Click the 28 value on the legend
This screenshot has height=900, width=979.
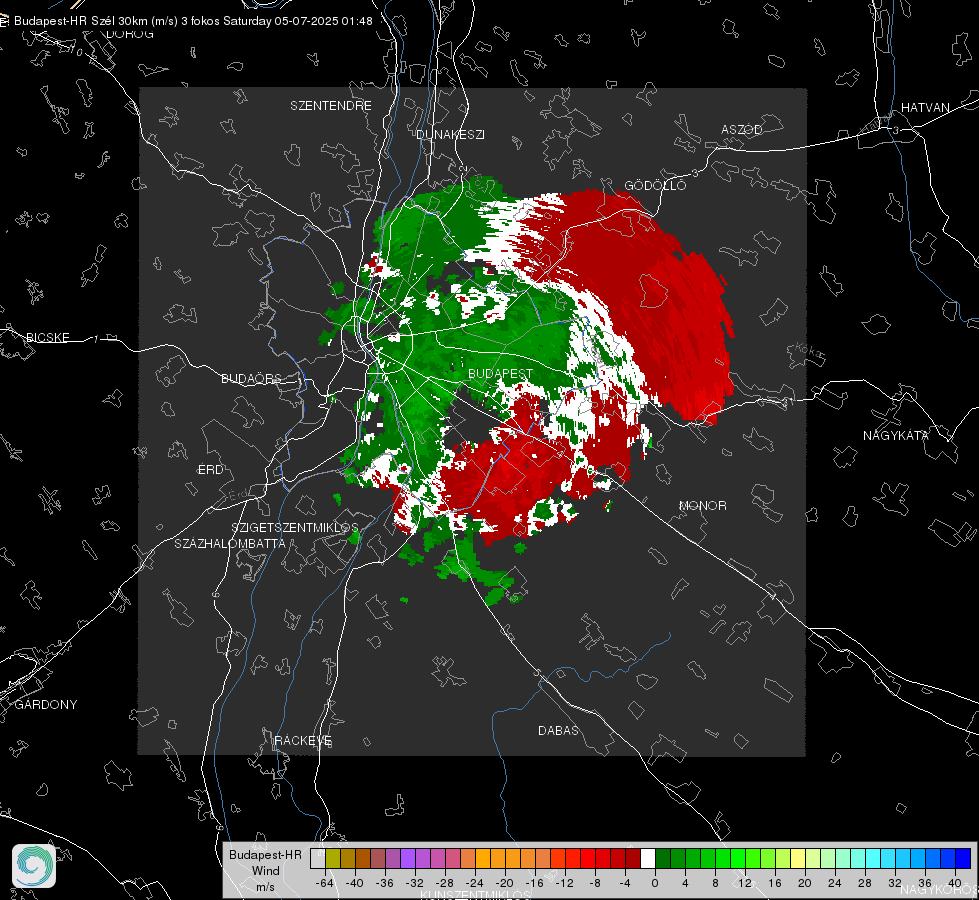click(865, 883)
